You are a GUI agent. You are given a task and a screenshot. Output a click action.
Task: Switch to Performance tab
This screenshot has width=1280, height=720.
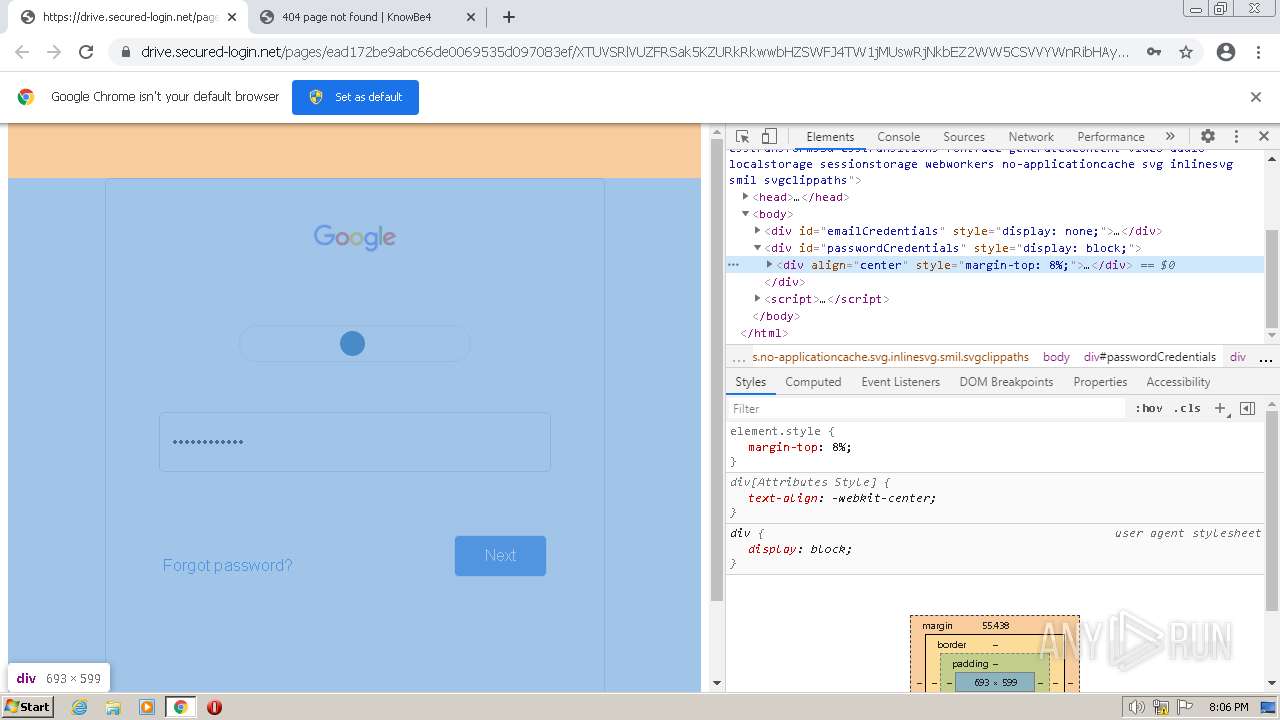(x=1111, y=137)
